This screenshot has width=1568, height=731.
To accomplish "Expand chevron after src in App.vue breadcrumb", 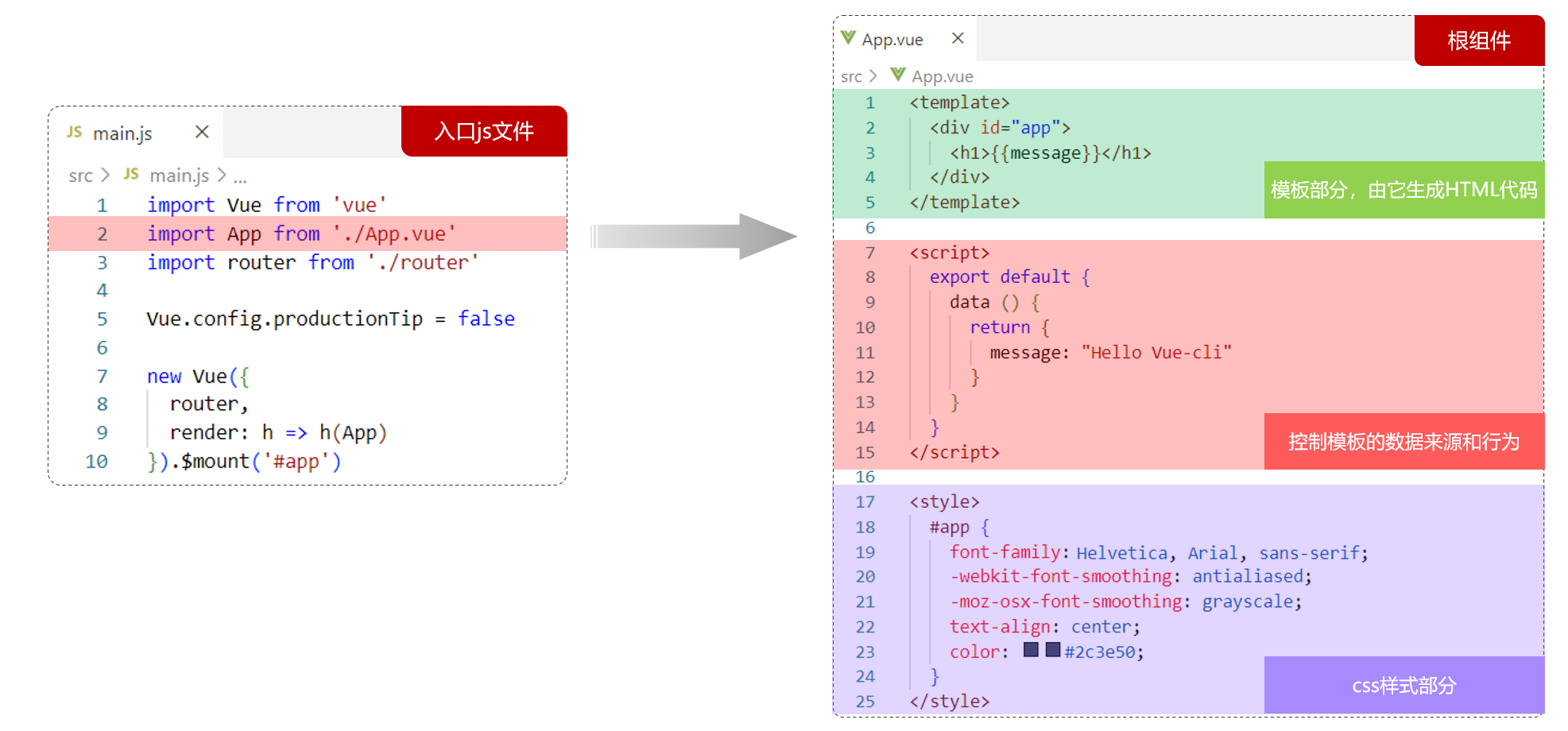I will [873, 76].
